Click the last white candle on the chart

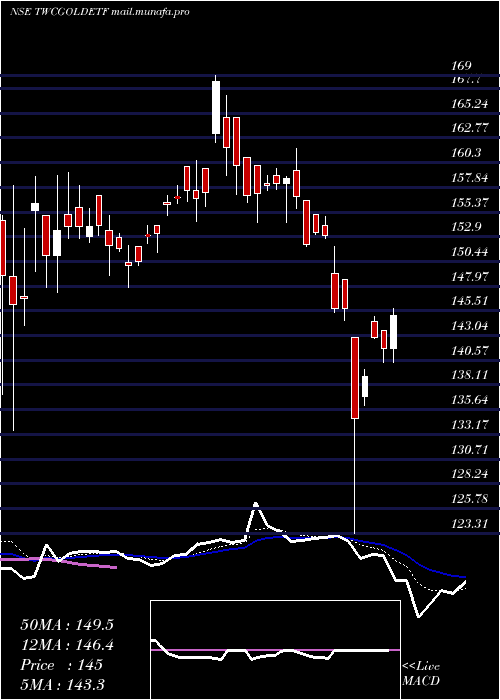[x=393, y=332]
